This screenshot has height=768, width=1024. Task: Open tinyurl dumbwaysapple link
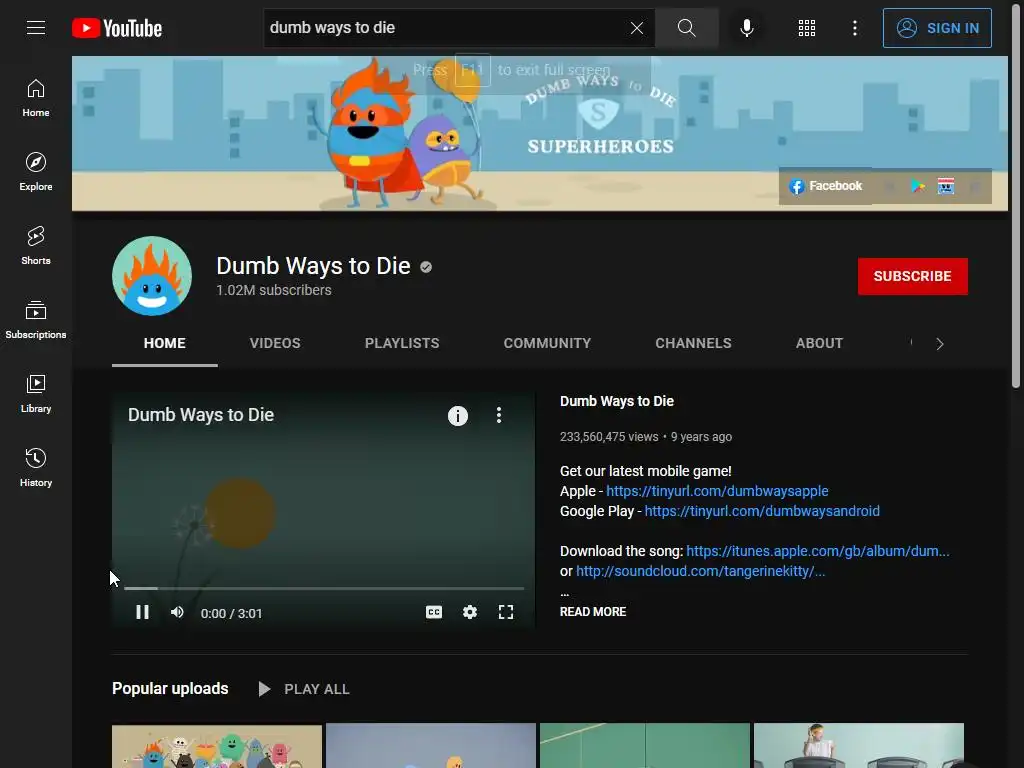pyautogui.click(x=717, y=491)
